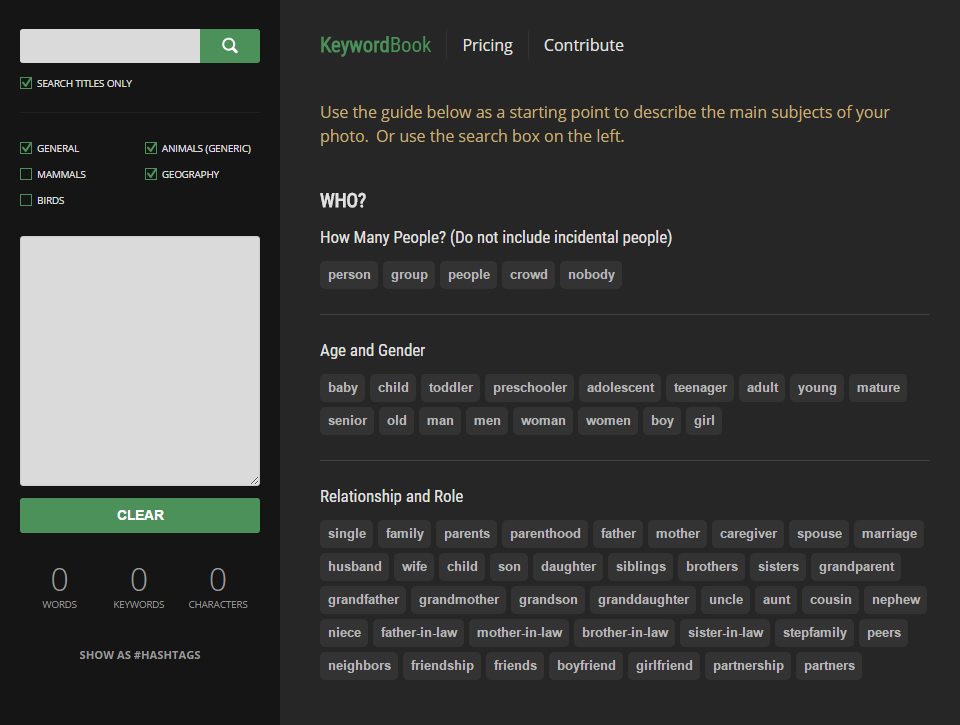Toggle the Search Titles Only checkbox
Viewport: 960px width, 725px height.
[x=26, y=83]
